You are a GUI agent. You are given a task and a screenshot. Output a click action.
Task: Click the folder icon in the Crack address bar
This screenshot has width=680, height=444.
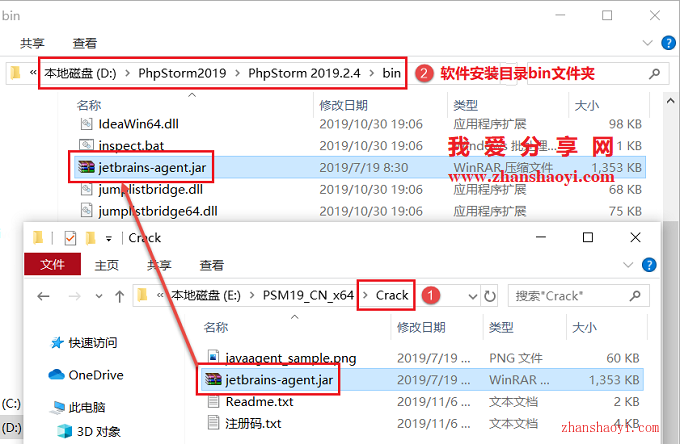coord(142,295)
